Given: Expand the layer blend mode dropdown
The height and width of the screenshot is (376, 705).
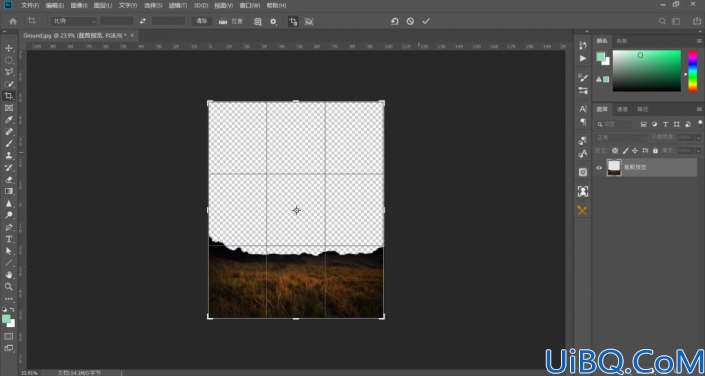Looking at the screenshot, I should (x=620, y=137).
